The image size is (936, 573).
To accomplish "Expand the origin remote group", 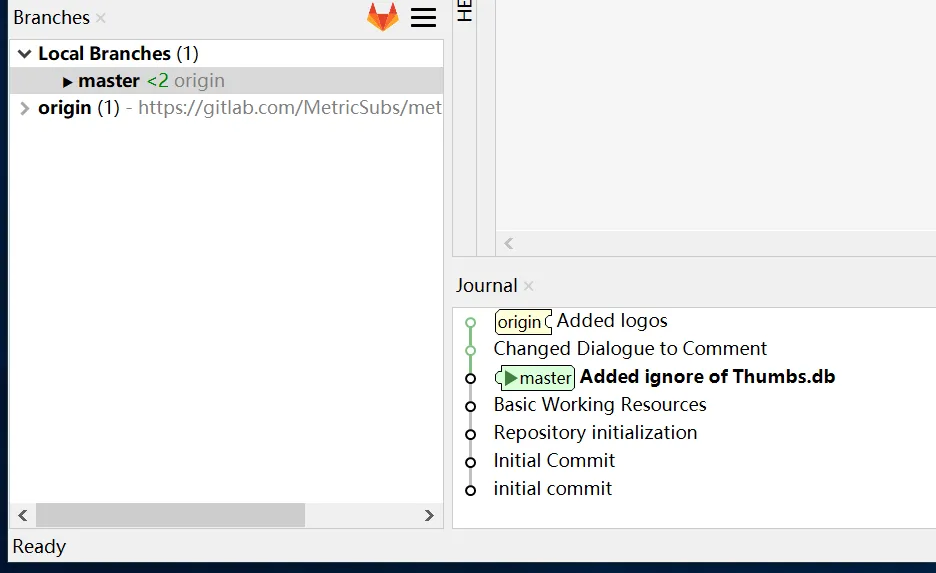I will click(x=24, y=108).
